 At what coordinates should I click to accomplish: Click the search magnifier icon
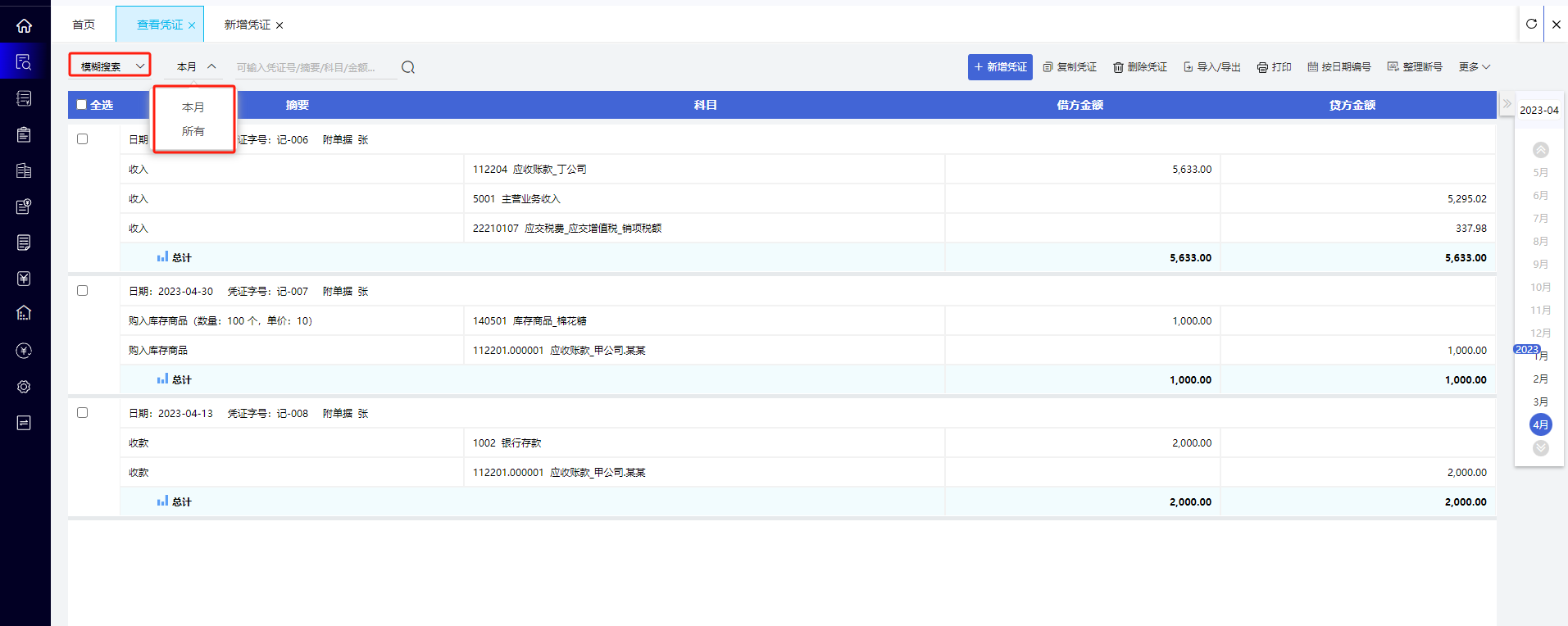408,67
